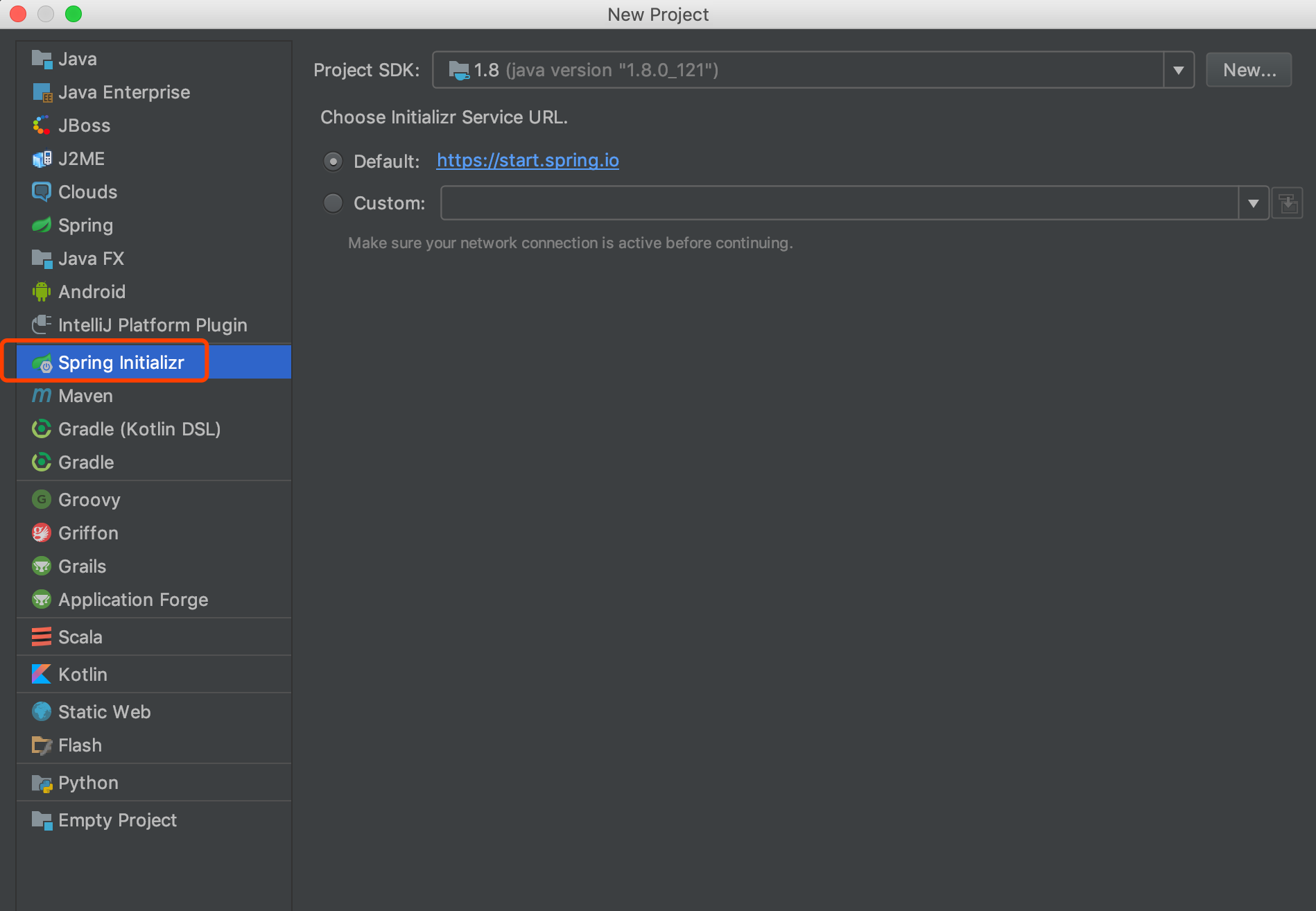This screenshot has height=911, width=1316.
Task: Choose Android project type label
Action: 92,293
